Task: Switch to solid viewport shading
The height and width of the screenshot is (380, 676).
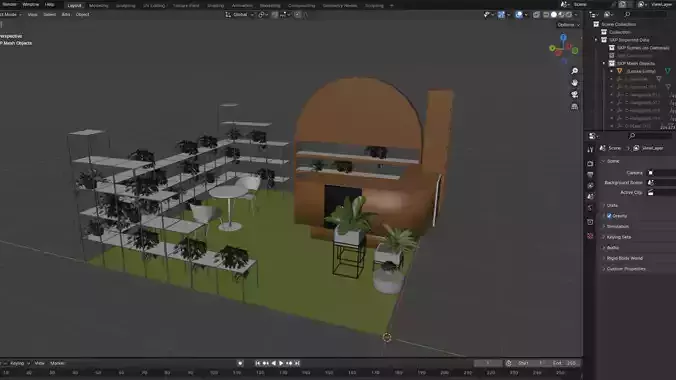Action: pos(554,15)
